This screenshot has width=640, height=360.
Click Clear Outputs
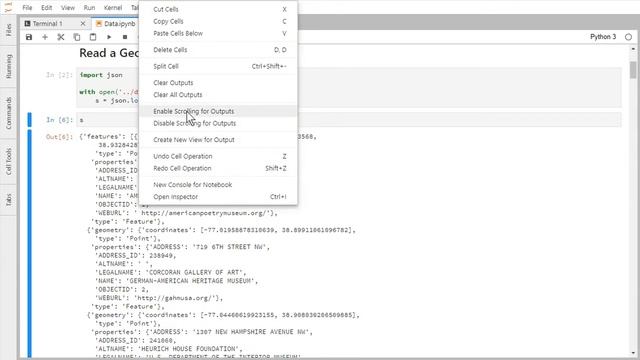coord(218,82)
